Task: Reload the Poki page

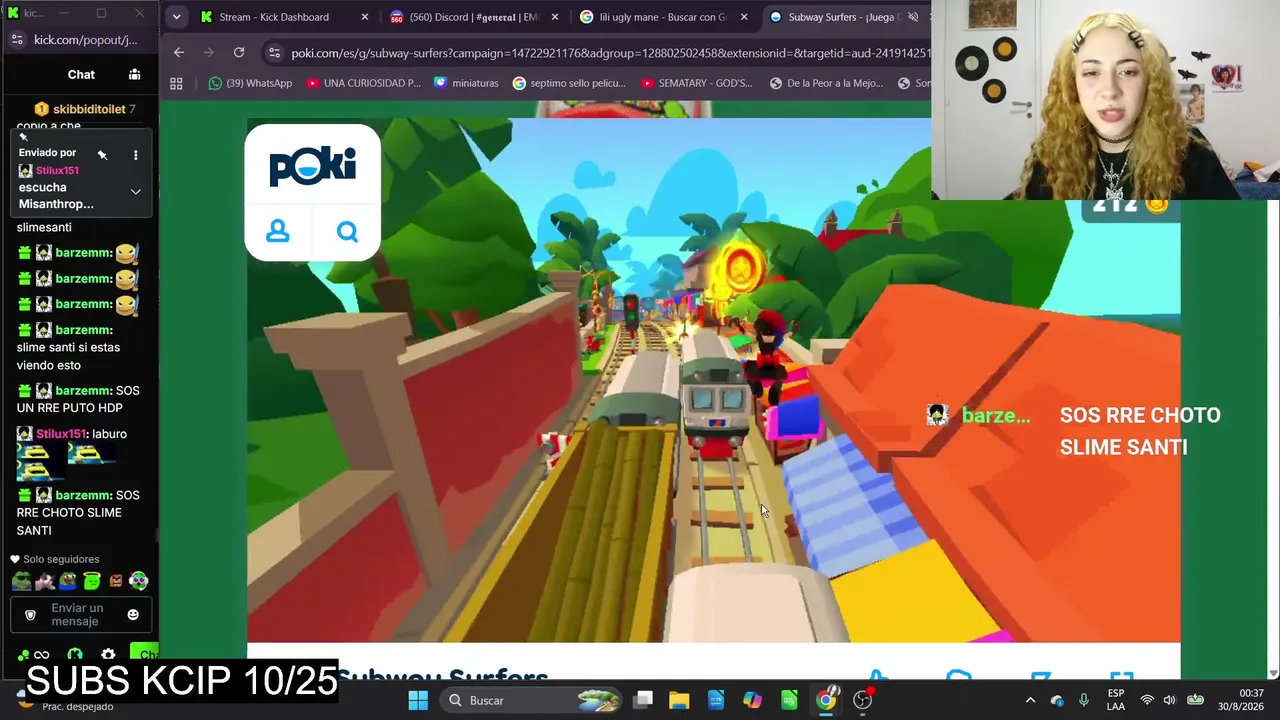Action: point(239,52)
